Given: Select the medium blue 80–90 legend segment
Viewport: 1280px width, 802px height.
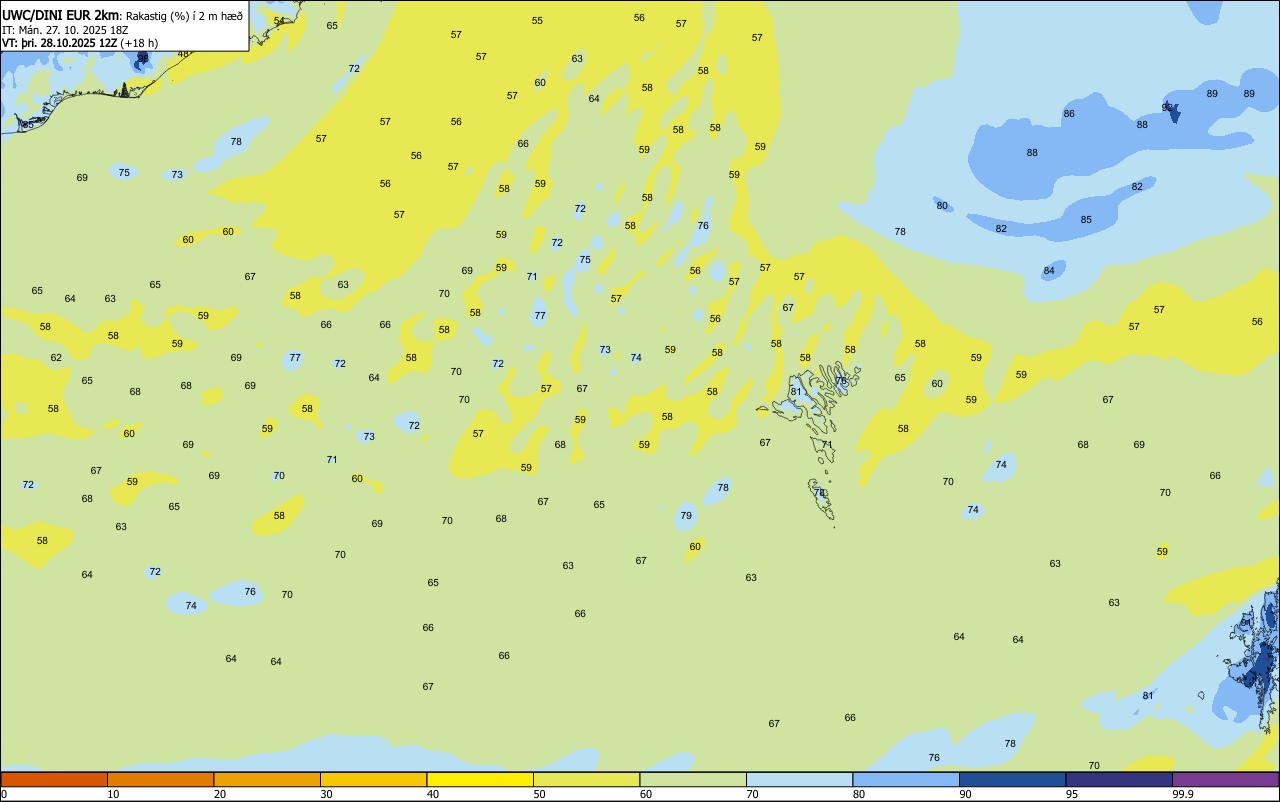Looking at the screenshot, I should [x=906, y=779].
